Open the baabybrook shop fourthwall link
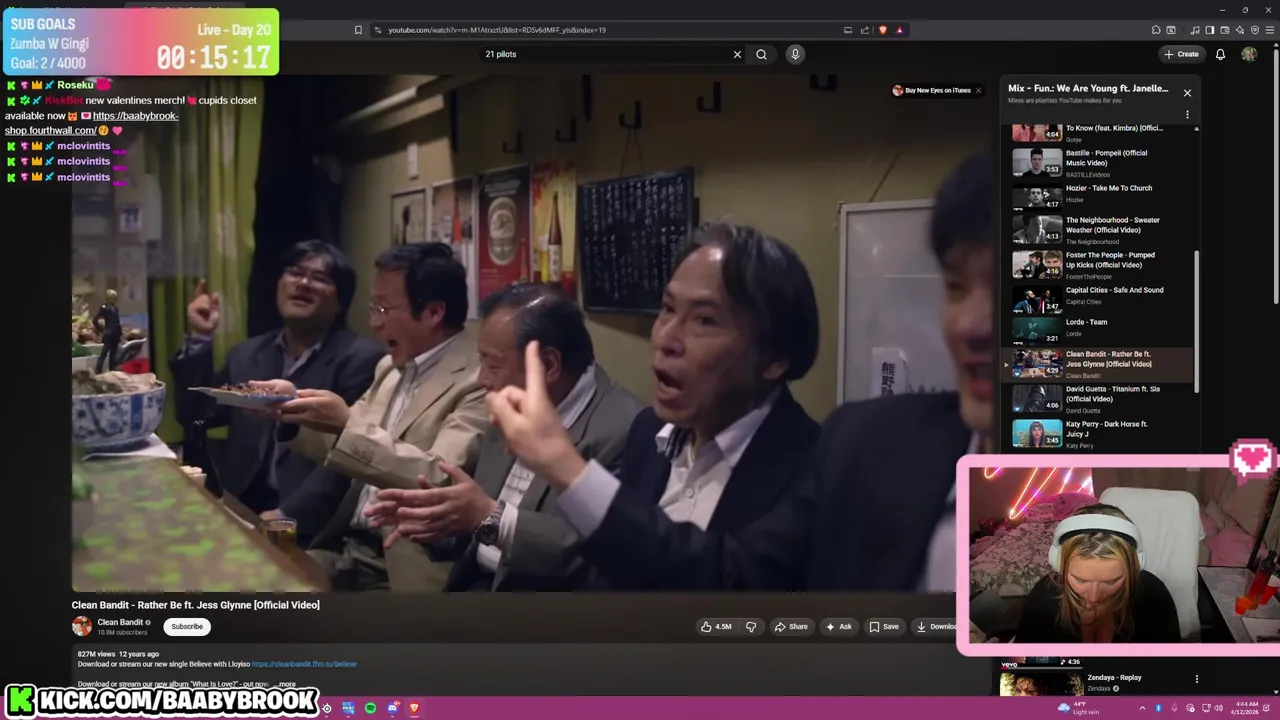This screenshot has width=1280, height=720. (91, 123)
